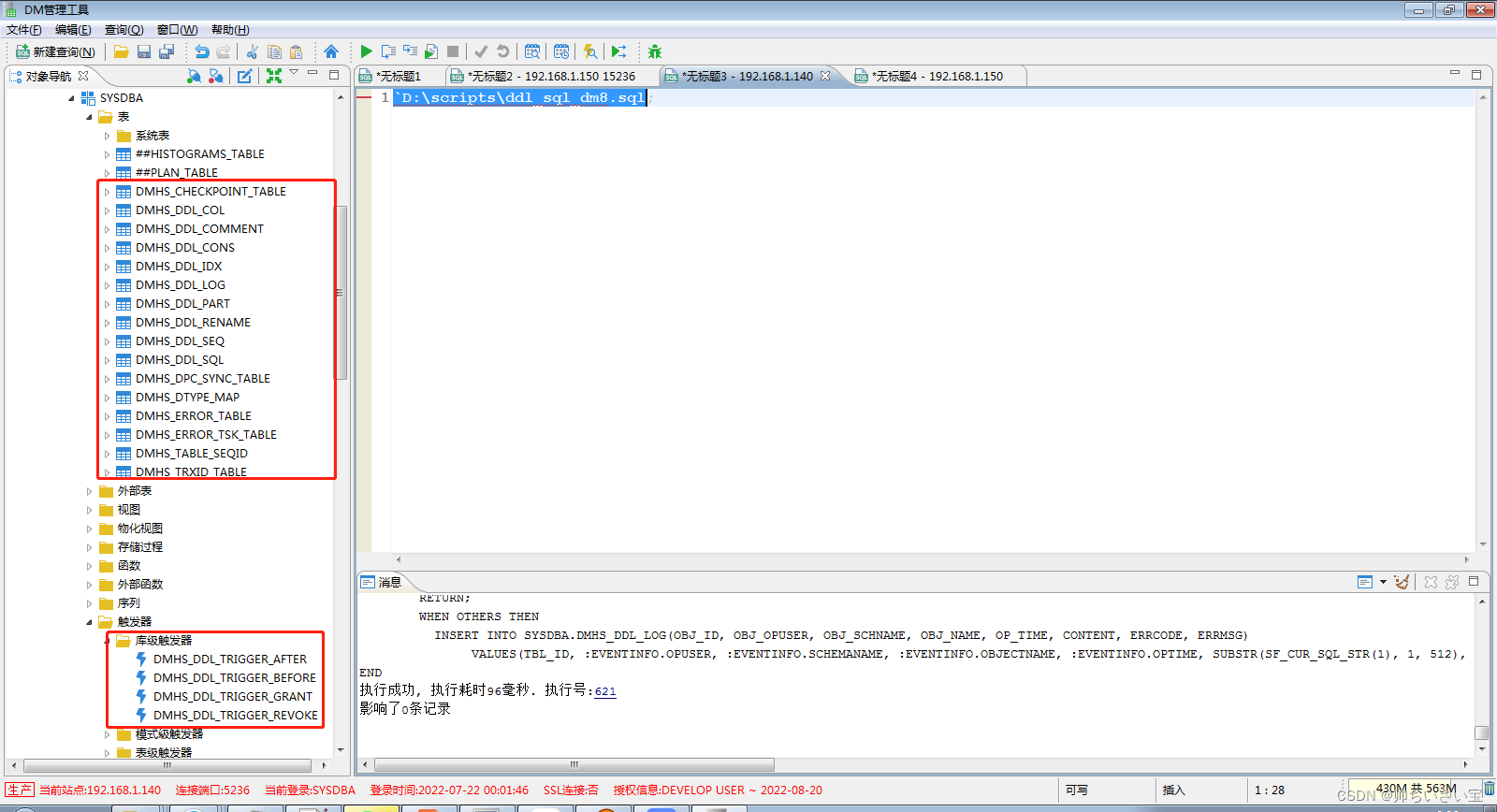Open the 编辑(E) menu
1497x812 pixels.
click(73, 30)
